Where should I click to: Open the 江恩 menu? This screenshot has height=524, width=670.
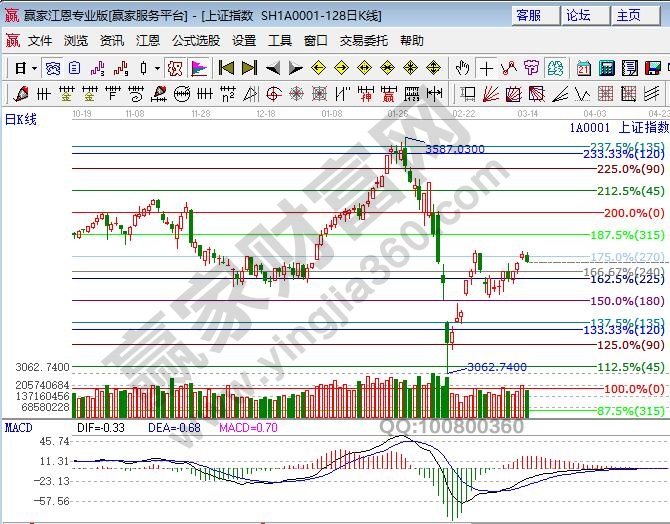(x=147, y=41)
